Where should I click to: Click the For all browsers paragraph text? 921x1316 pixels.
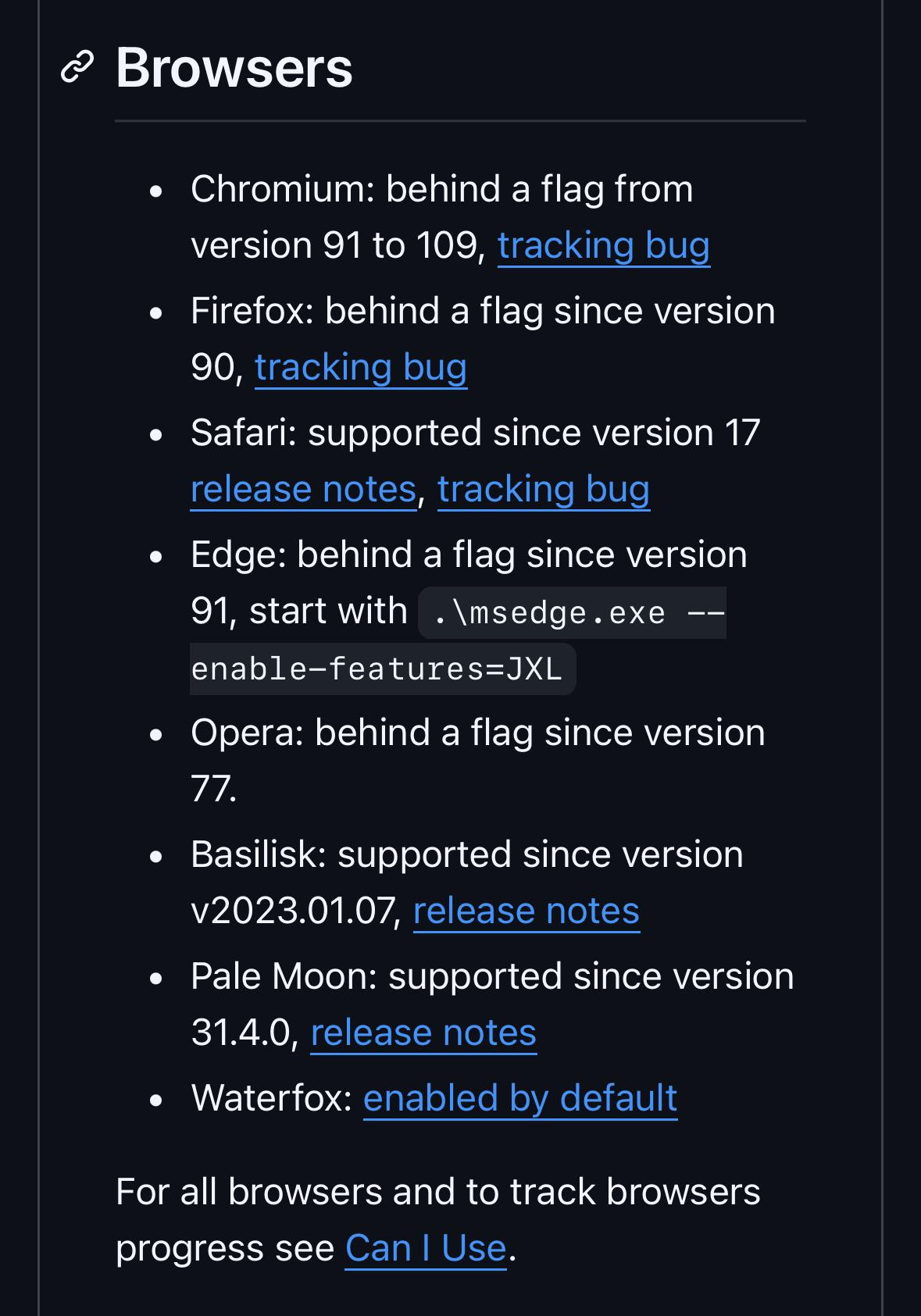click(x=437, y=1193)
